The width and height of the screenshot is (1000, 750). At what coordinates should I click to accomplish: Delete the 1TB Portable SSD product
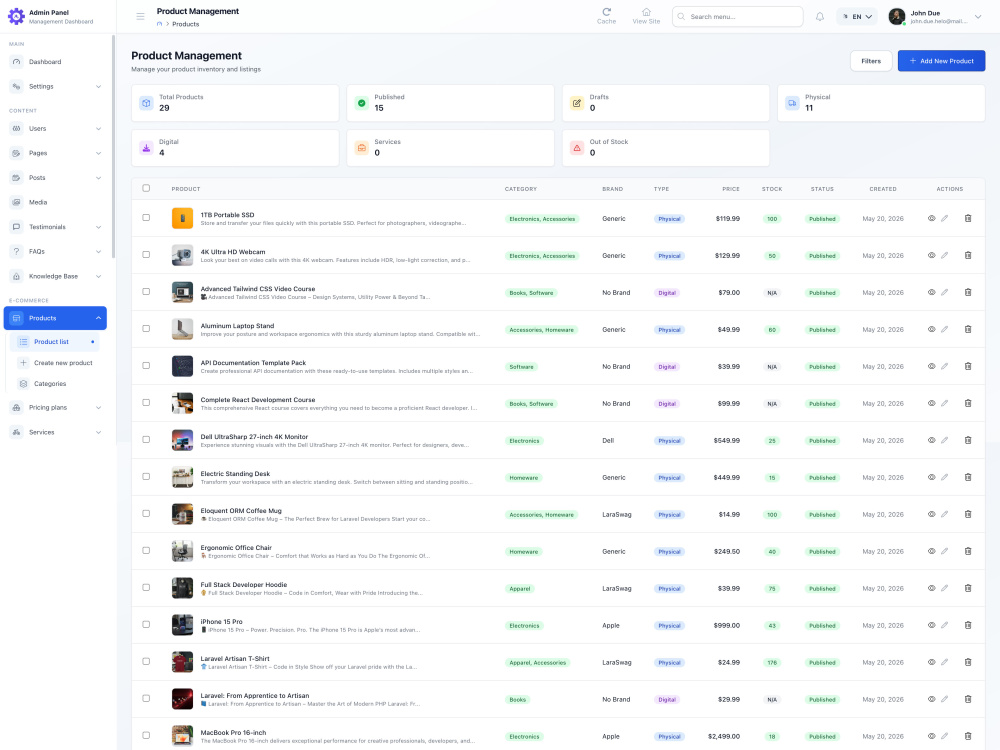coord(967,218)
